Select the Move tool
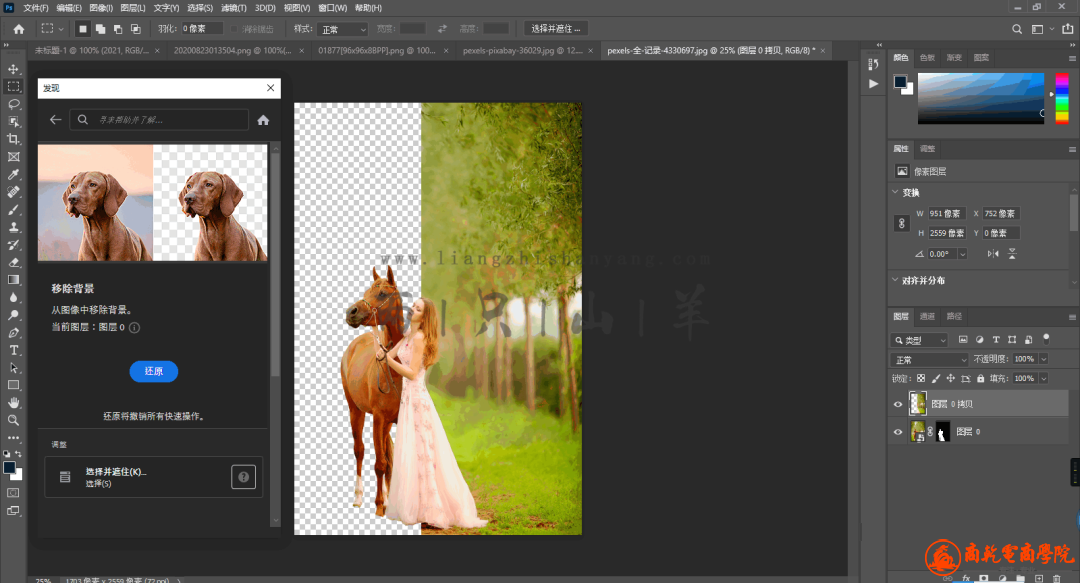This screenshot has height=583, width=1080. (x=14, y=69)
